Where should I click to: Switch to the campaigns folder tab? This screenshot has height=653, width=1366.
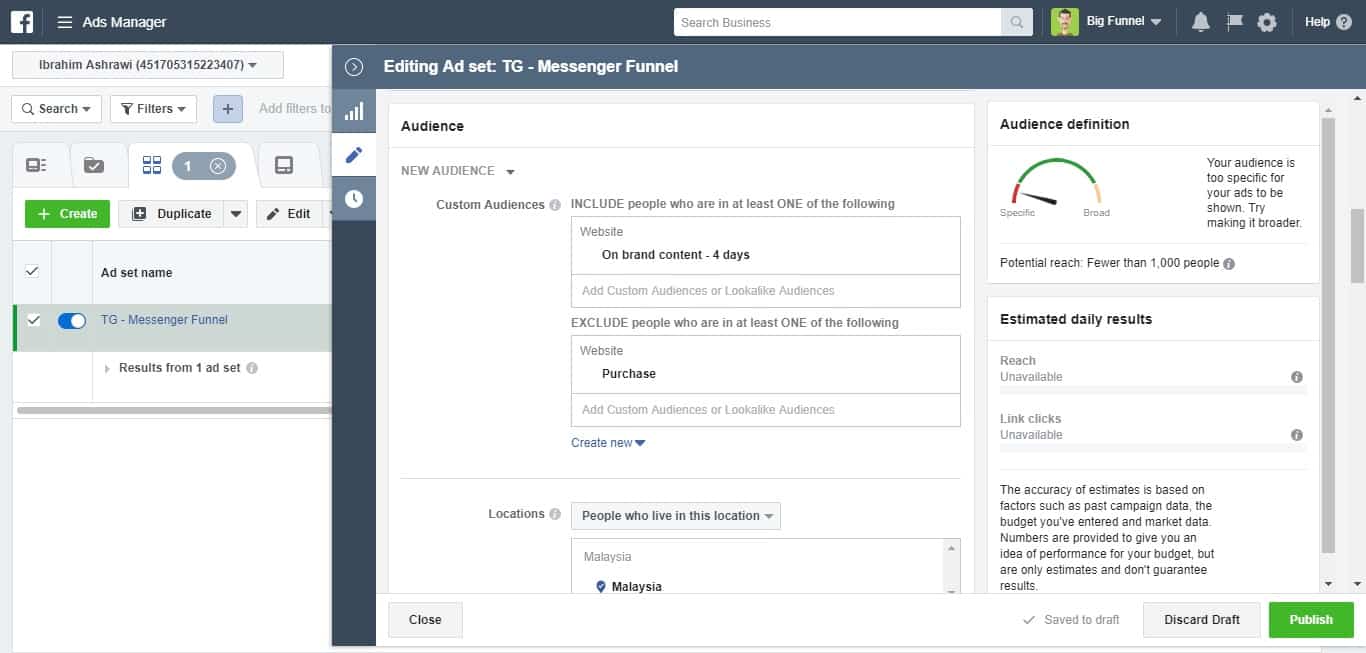pyautogui.click(x=94, y=166)
